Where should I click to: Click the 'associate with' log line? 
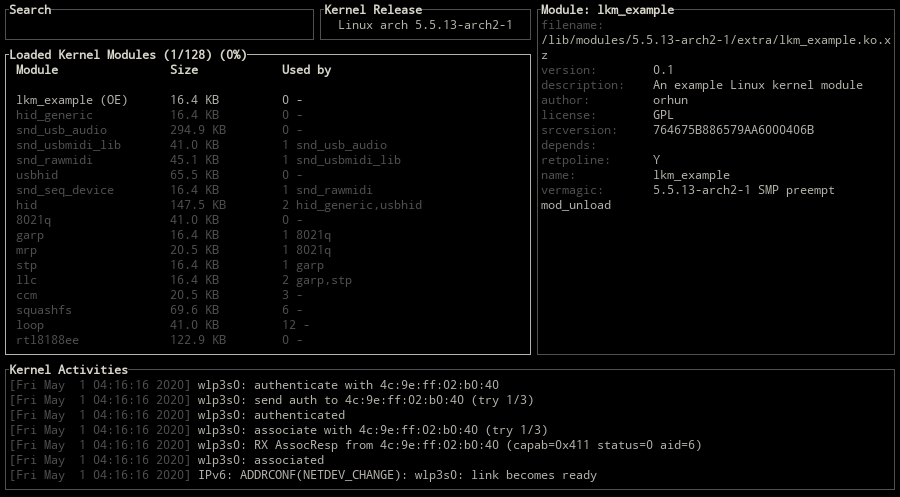(278, 430)
